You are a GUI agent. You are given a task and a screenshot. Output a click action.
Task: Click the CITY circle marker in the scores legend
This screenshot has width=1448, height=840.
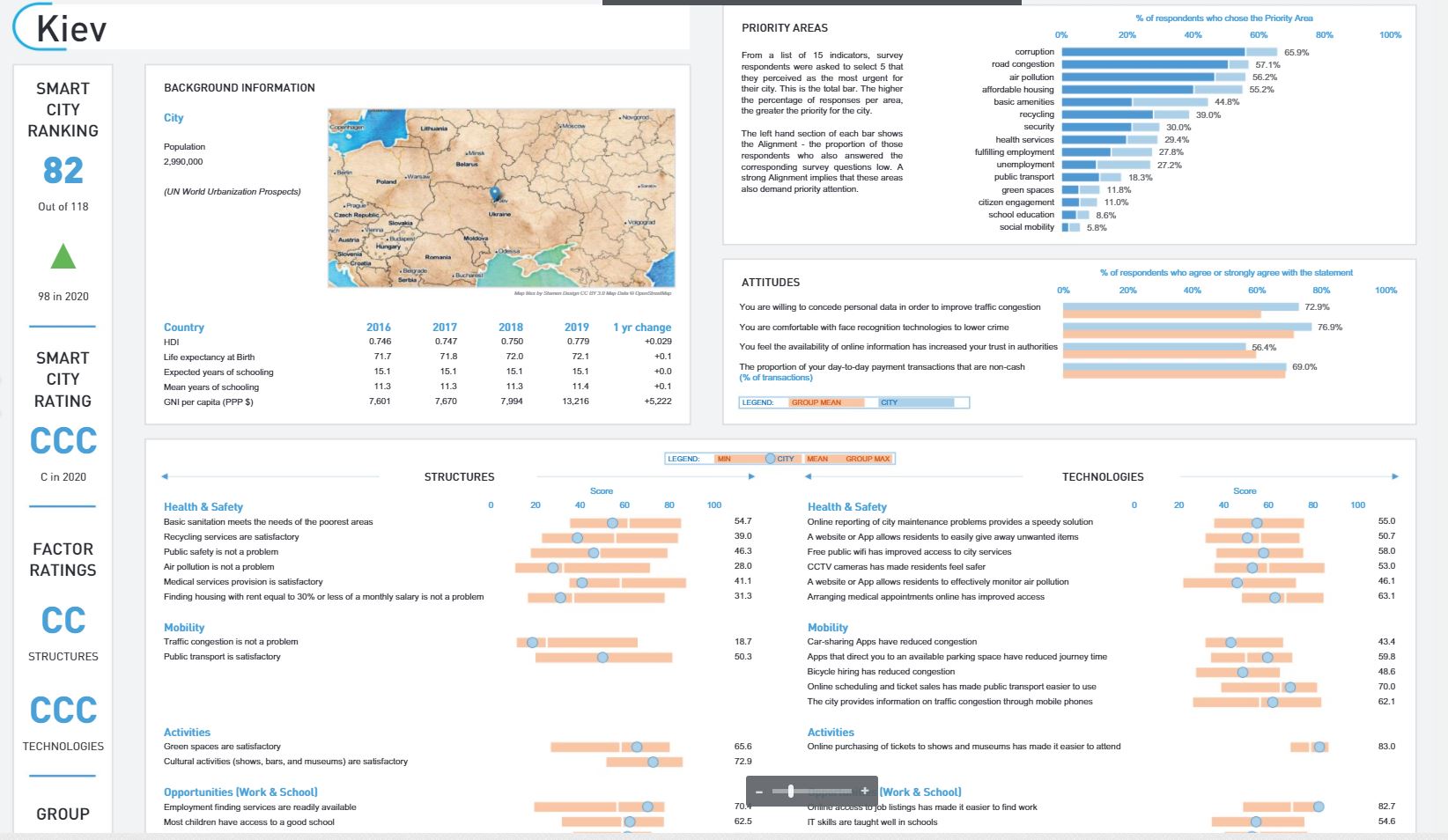pyautogui.click(x=770, y=459)
